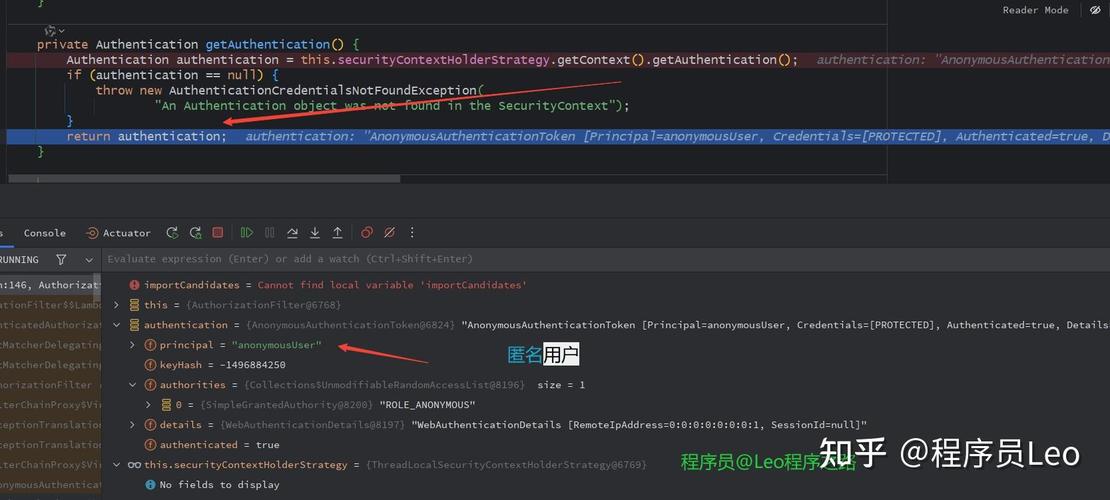Click the Step Out up-arrow icon
The height and width of the screenshot is (500, 1110).
pyautogui.click(x=338, y=232)
